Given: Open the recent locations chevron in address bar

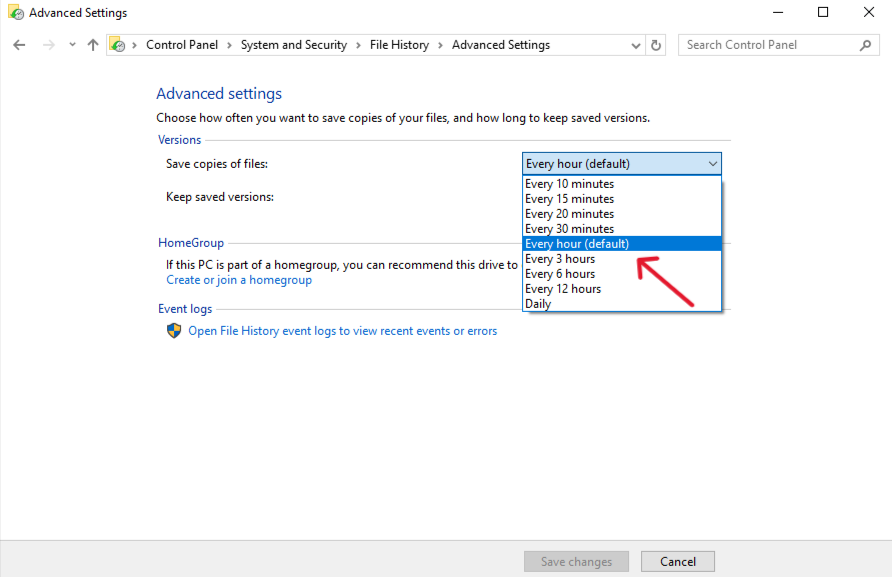Looking at the screenshot, I should click(x=70, y=44).
